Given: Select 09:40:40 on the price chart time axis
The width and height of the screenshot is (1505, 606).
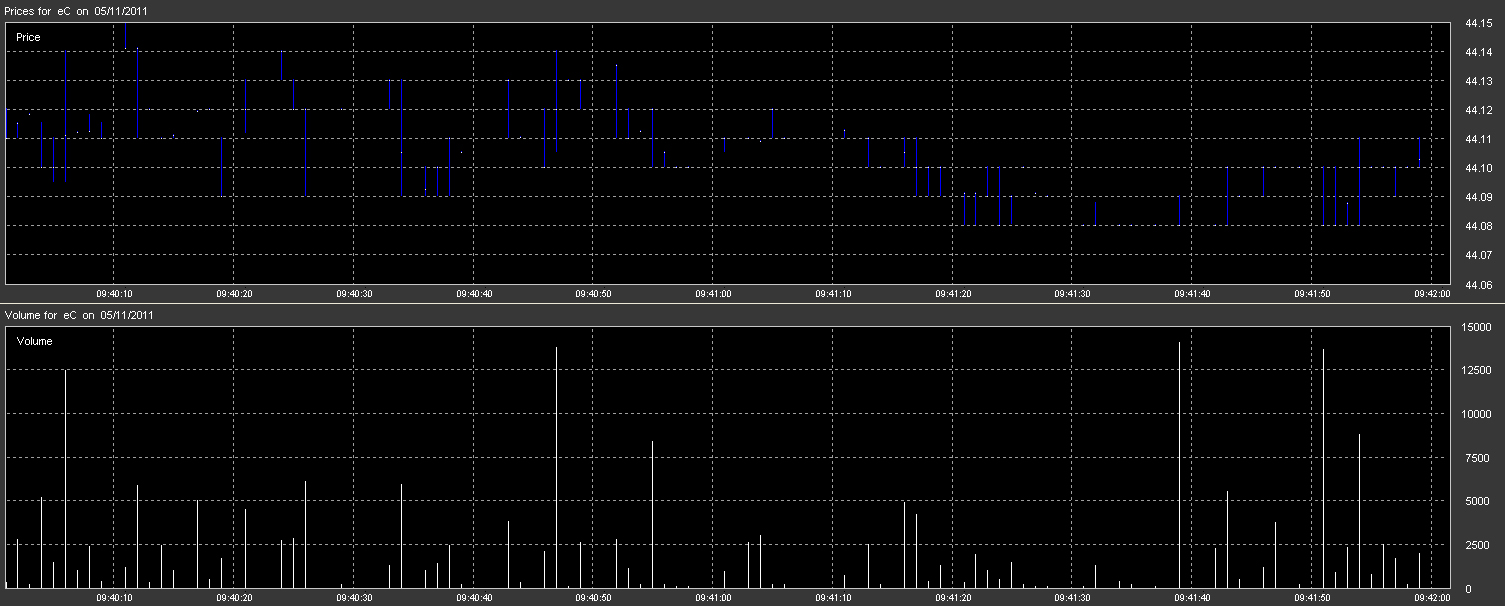Looking at the screenshot, I should click(x=474, y=294).
